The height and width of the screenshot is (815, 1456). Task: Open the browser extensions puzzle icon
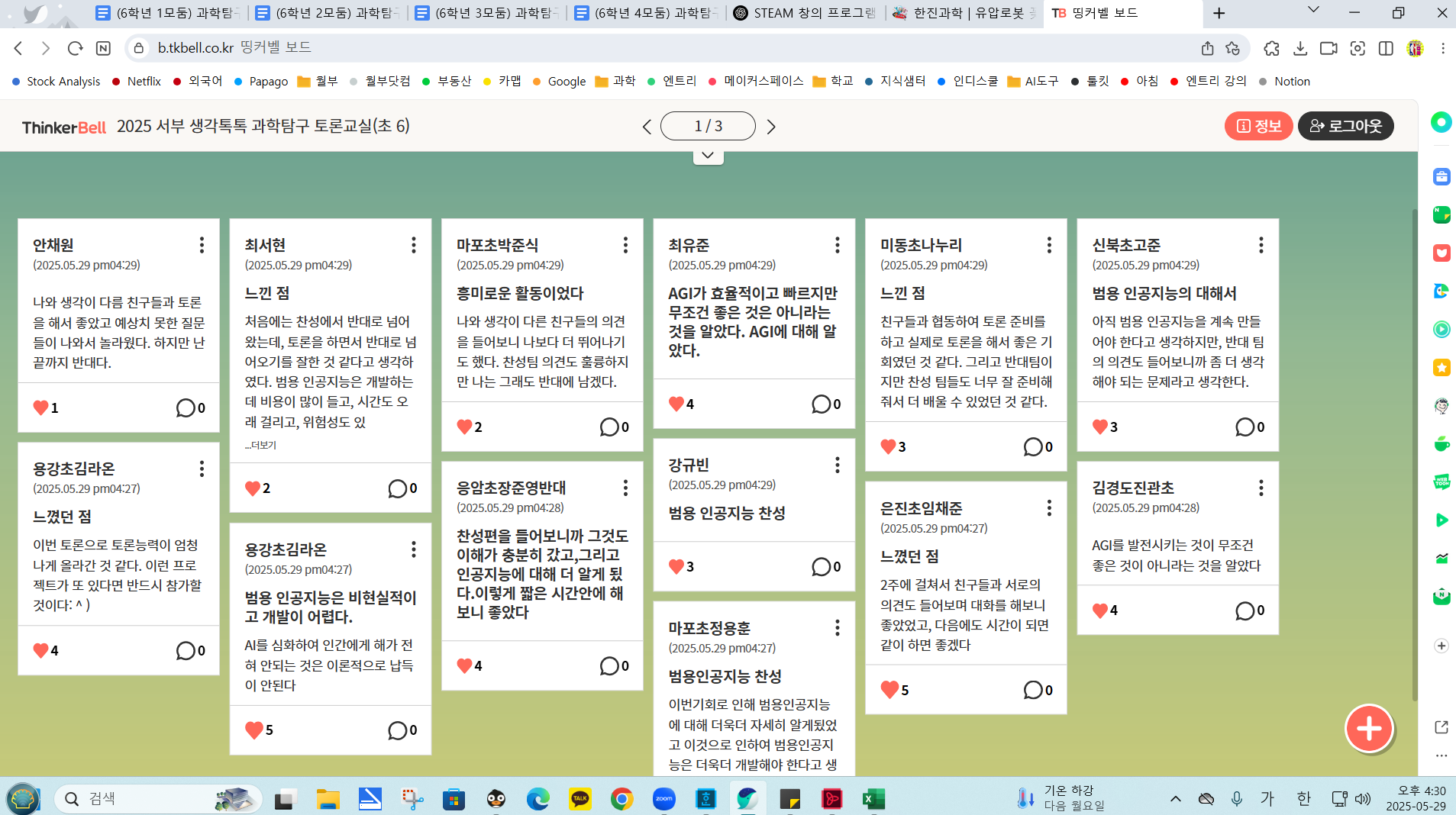(1271, 47)
